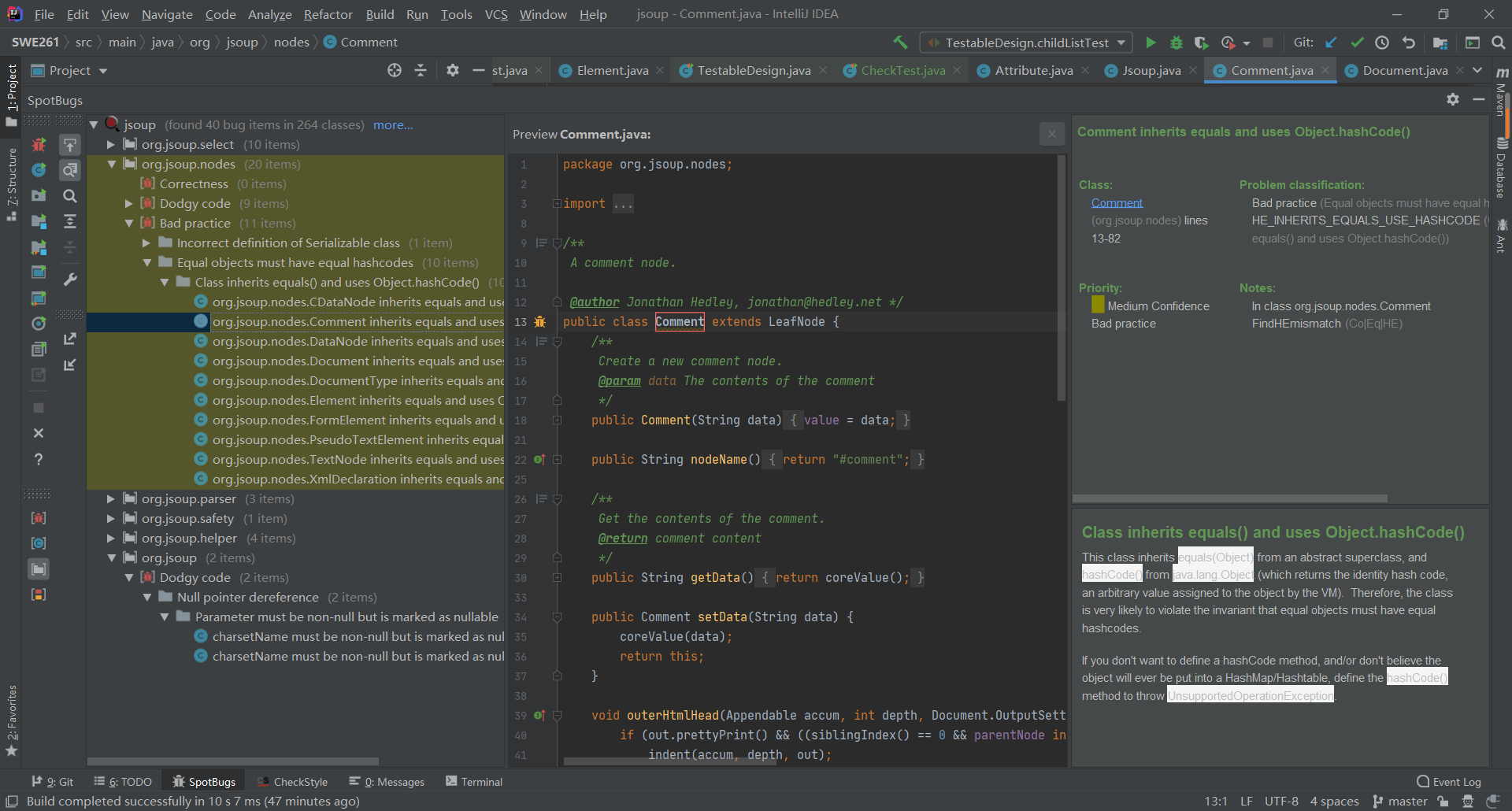Start debugging with the green bug icon

pos(1177,43)
